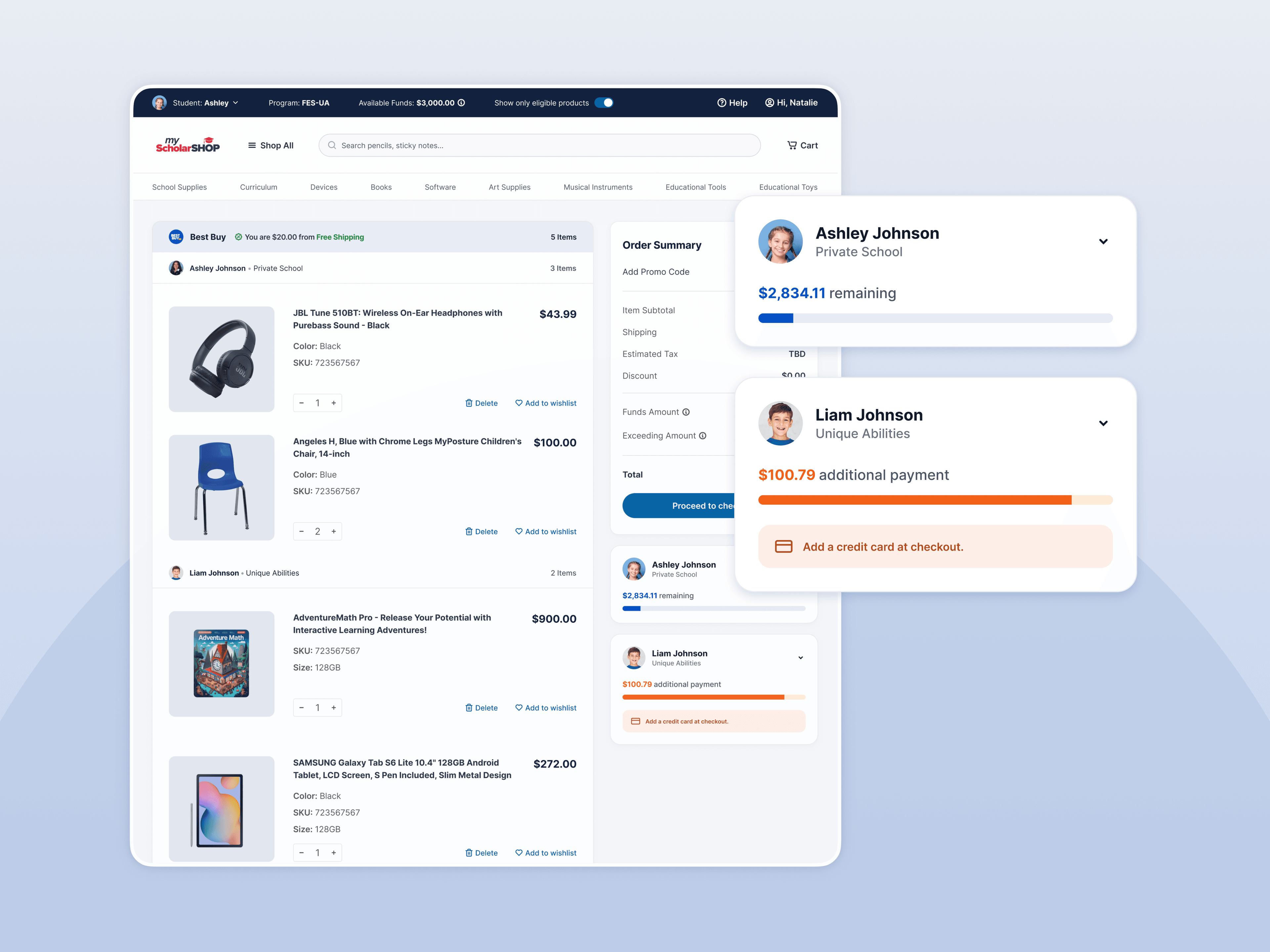This screenshot has height=952, width=1270.
Task: Open the Cart
Action: pos(802,145)
